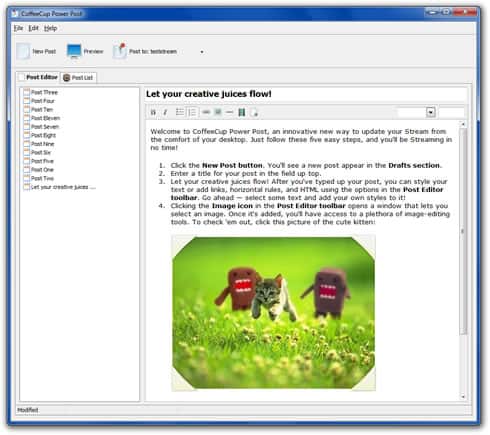Click the text 'New Post button' in step 1

pyautogui.click(x=232, y=165)
